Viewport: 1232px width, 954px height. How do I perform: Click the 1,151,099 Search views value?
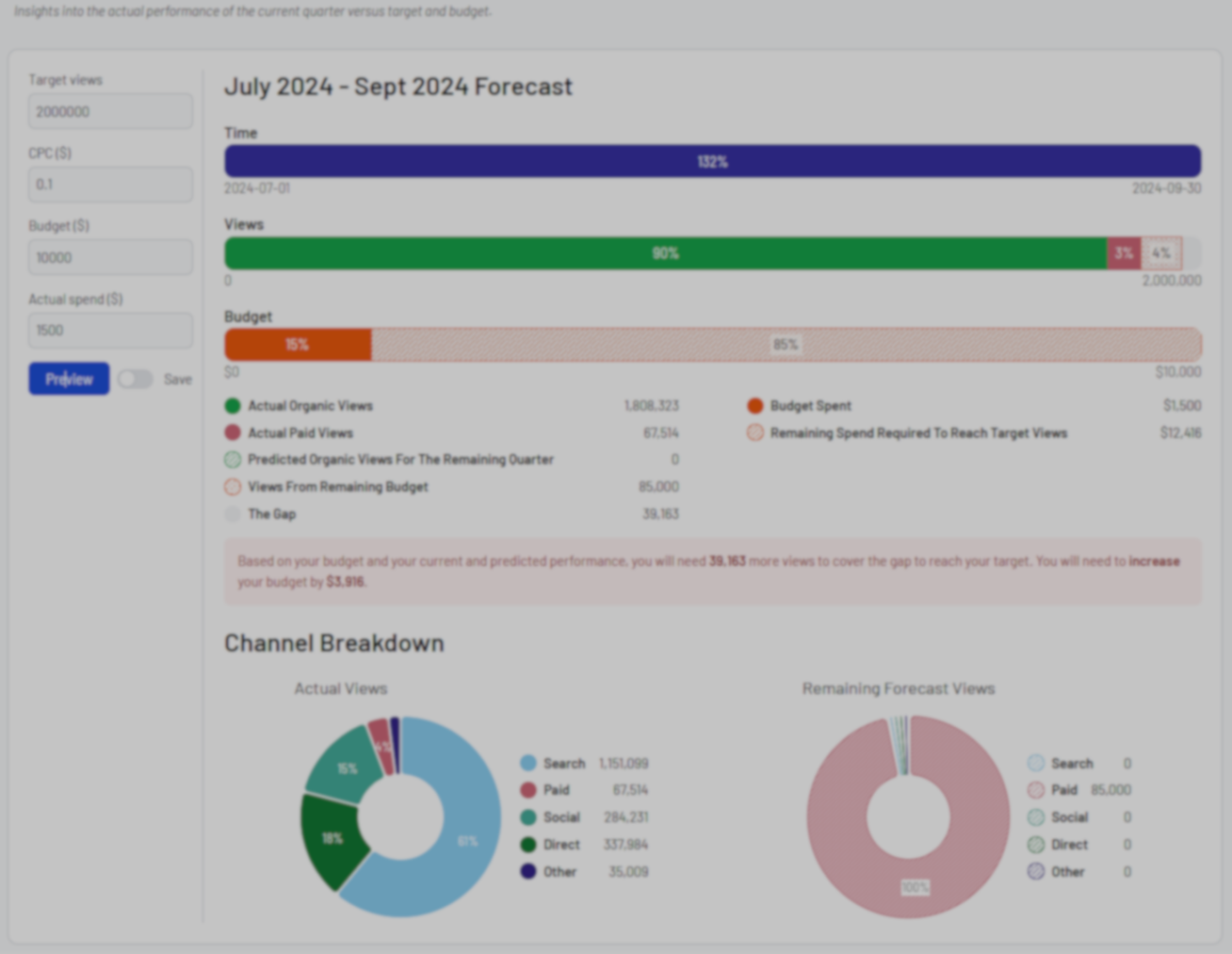click(x=624, y=764)
